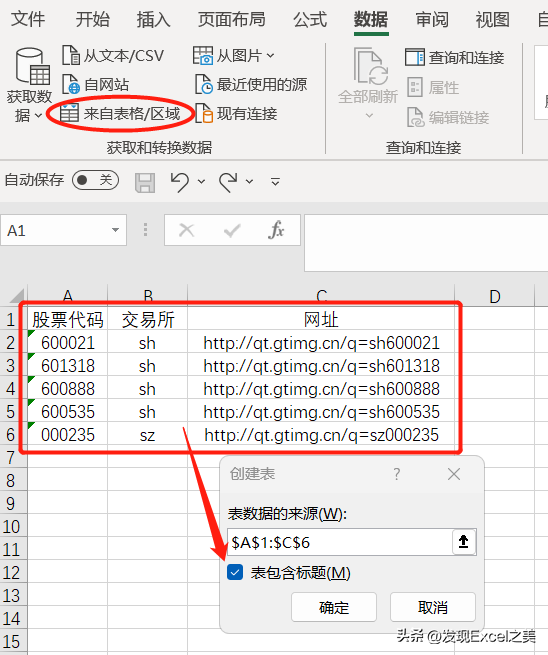The width and height of the screenshot is (548, 655).
Task: Switch to the 插入 tab
Action: pos(153,20)
